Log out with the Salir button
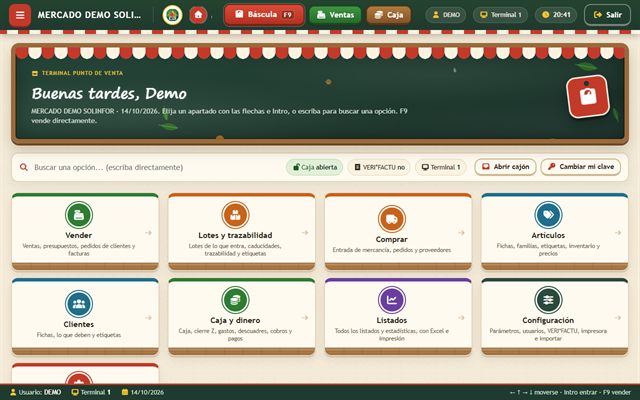The height and width of the screenshot is (400, 640). (x=607, y=15)
